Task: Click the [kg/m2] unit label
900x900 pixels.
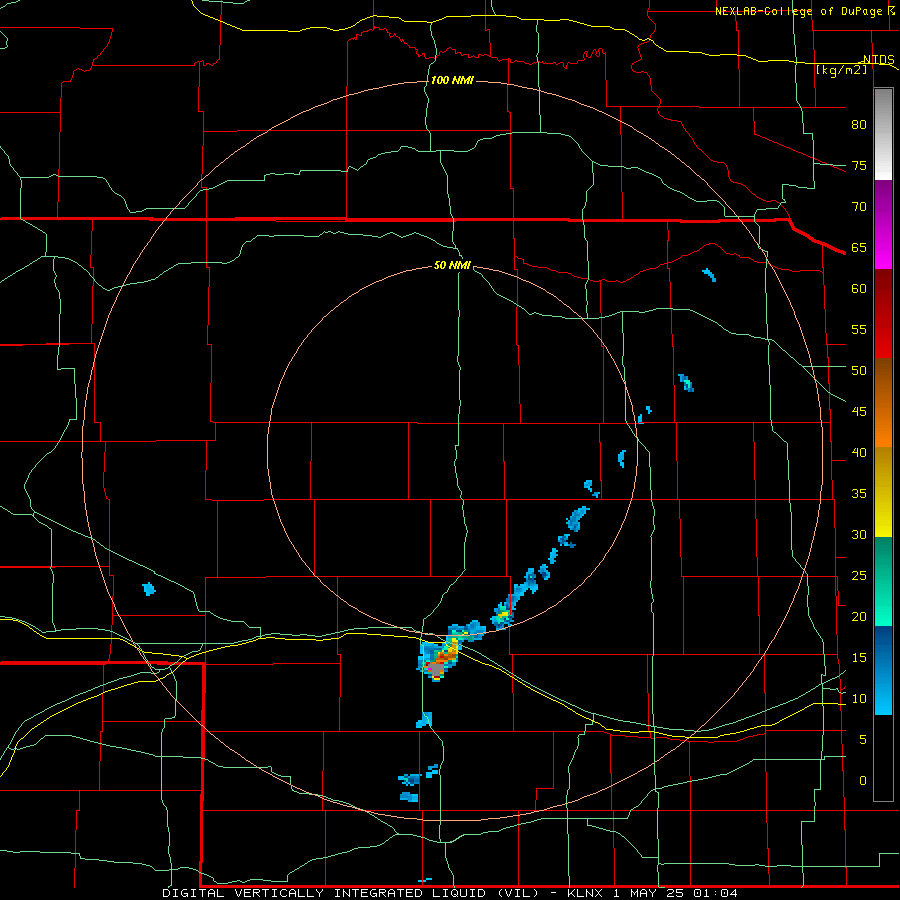Action: [841, 70]
